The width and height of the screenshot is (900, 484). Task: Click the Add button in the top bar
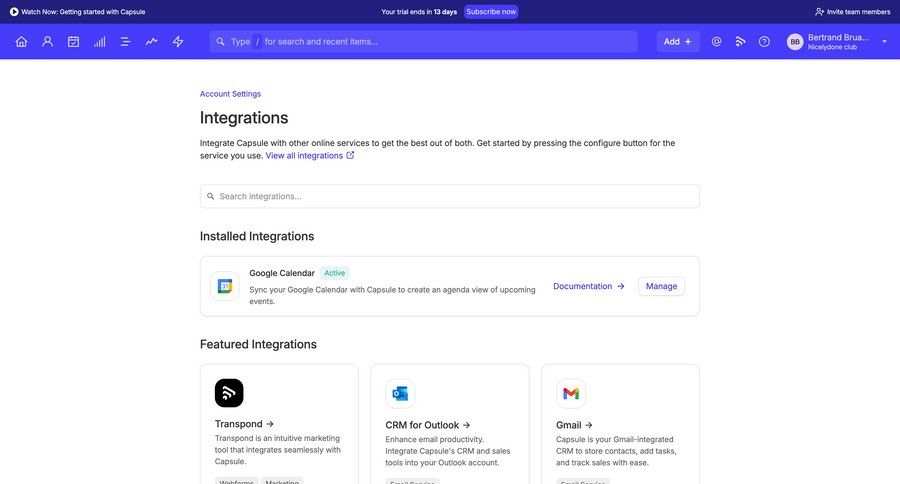tap(677, 42)
